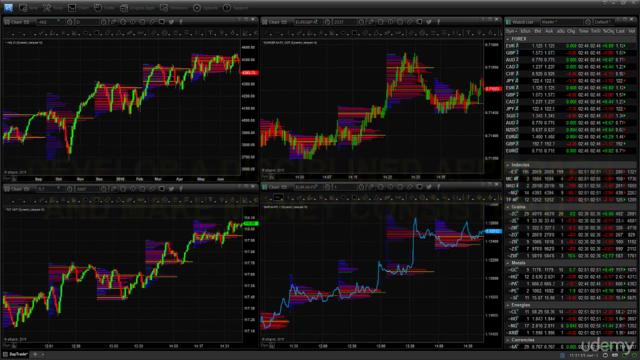Select ellipse drawing tool in NQ chart toolbar
Viewport: 640px width, 360px height.
86,33
